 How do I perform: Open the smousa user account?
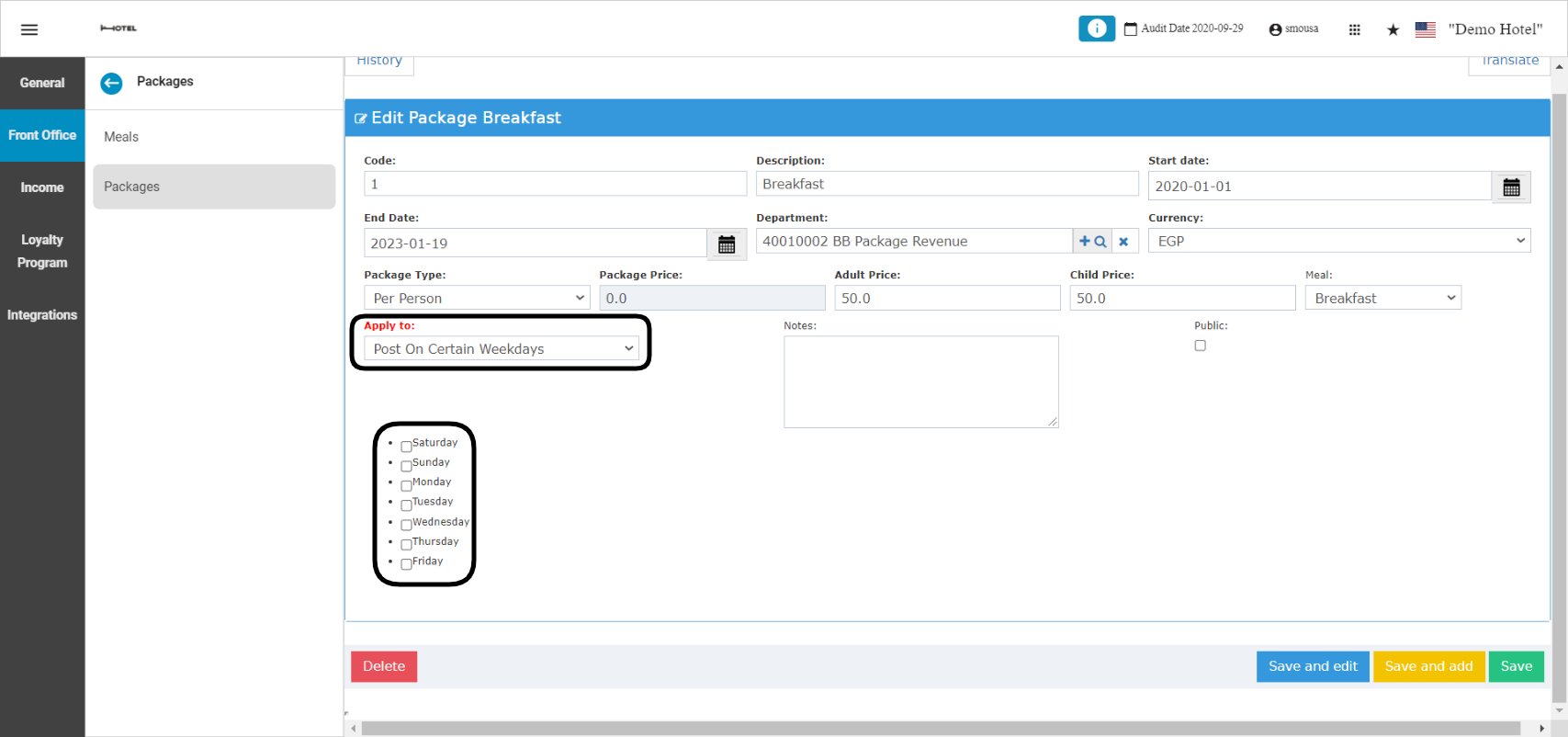[1293, 29]
